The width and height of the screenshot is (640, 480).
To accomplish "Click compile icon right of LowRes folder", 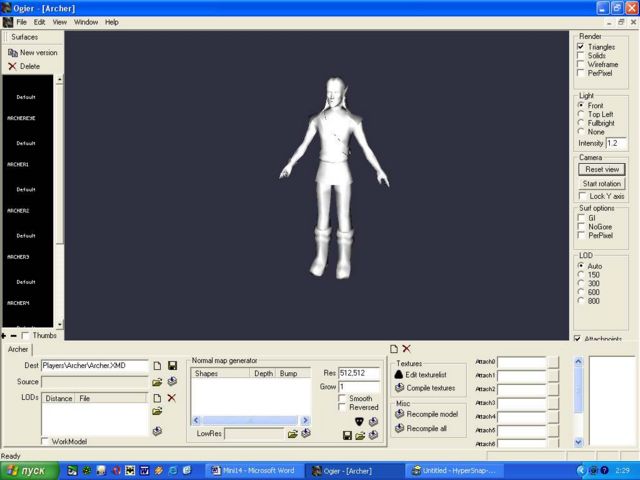I will (x=306, y=433).
